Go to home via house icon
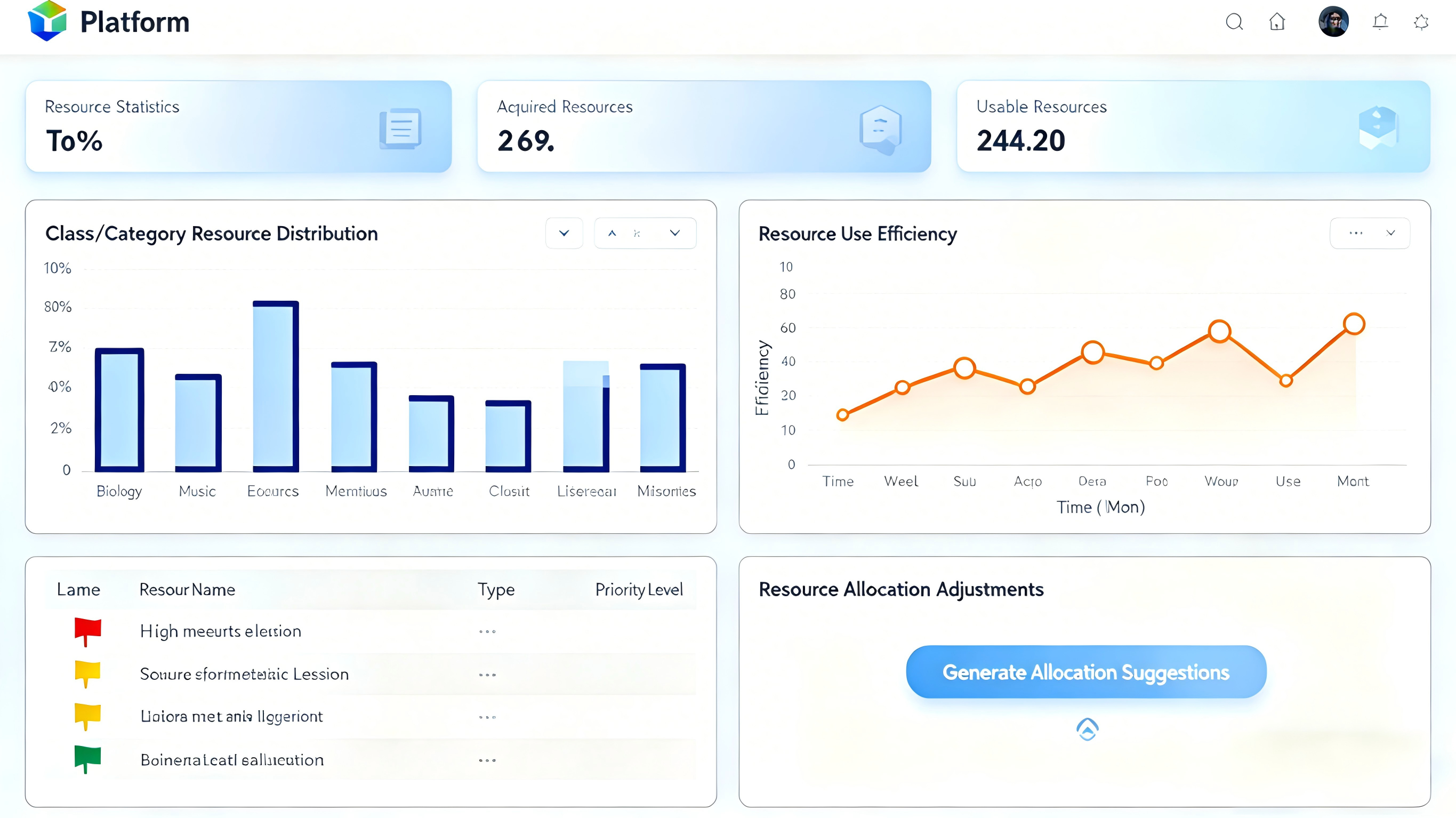1456x818 pixels. (1277, 22)
